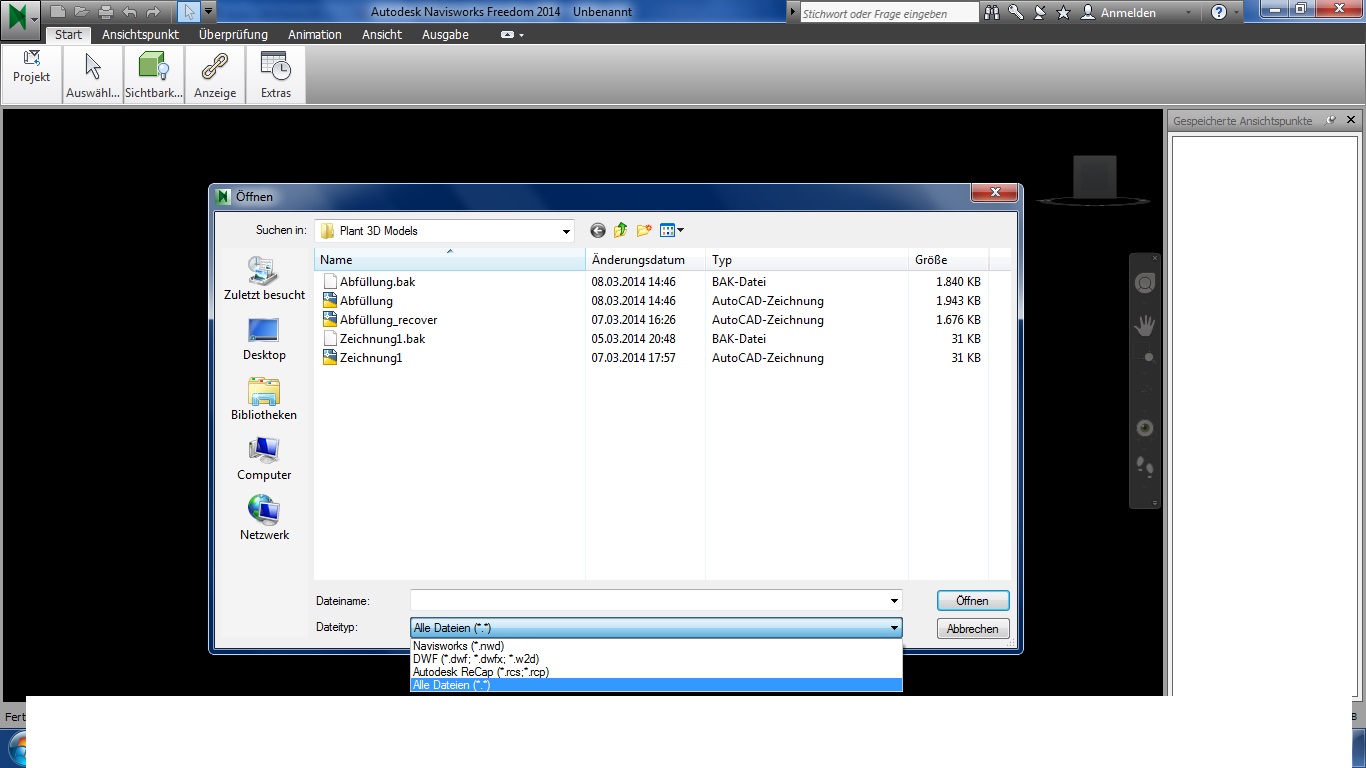The height and width of the screenshot is (768, 1366).
Task: Select the file Abfüllung.bak
Action: pyautogui.click(x=377, y=282)
